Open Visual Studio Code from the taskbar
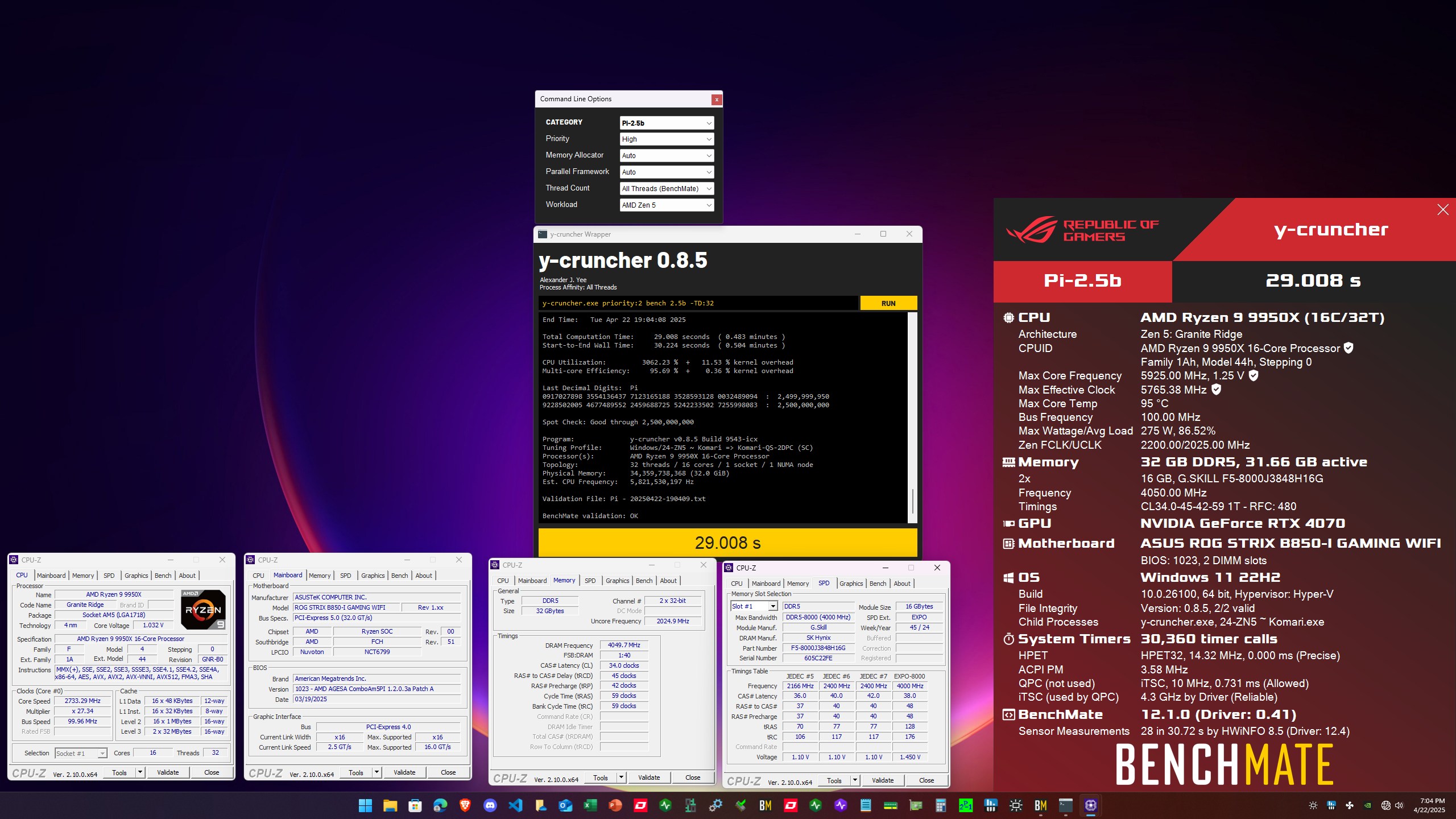Screen dimensions: 1456x819 coord(515,805)
